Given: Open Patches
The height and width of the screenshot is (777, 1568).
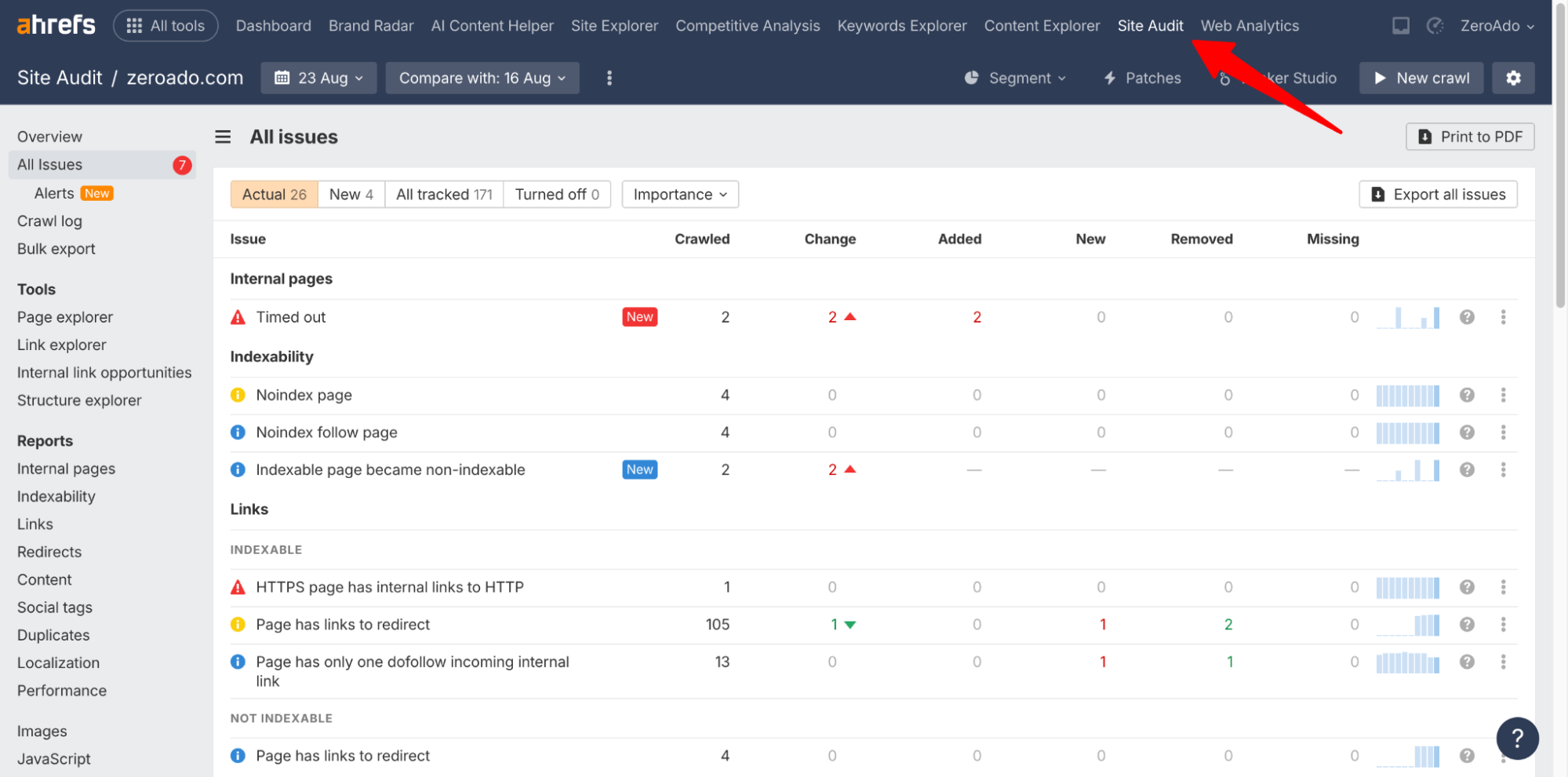Looking at the screenshot, I should [1142, 78].
